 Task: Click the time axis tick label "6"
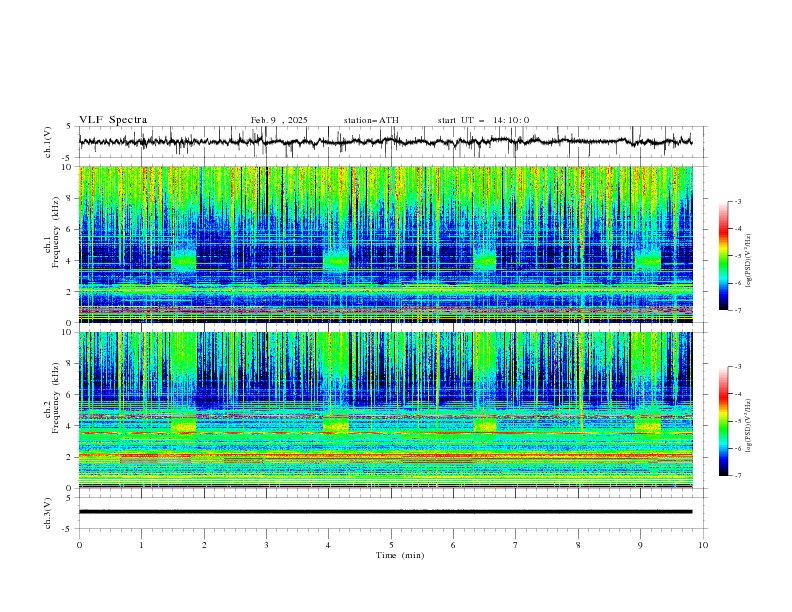pyautogui.click(x=453, y=545)
